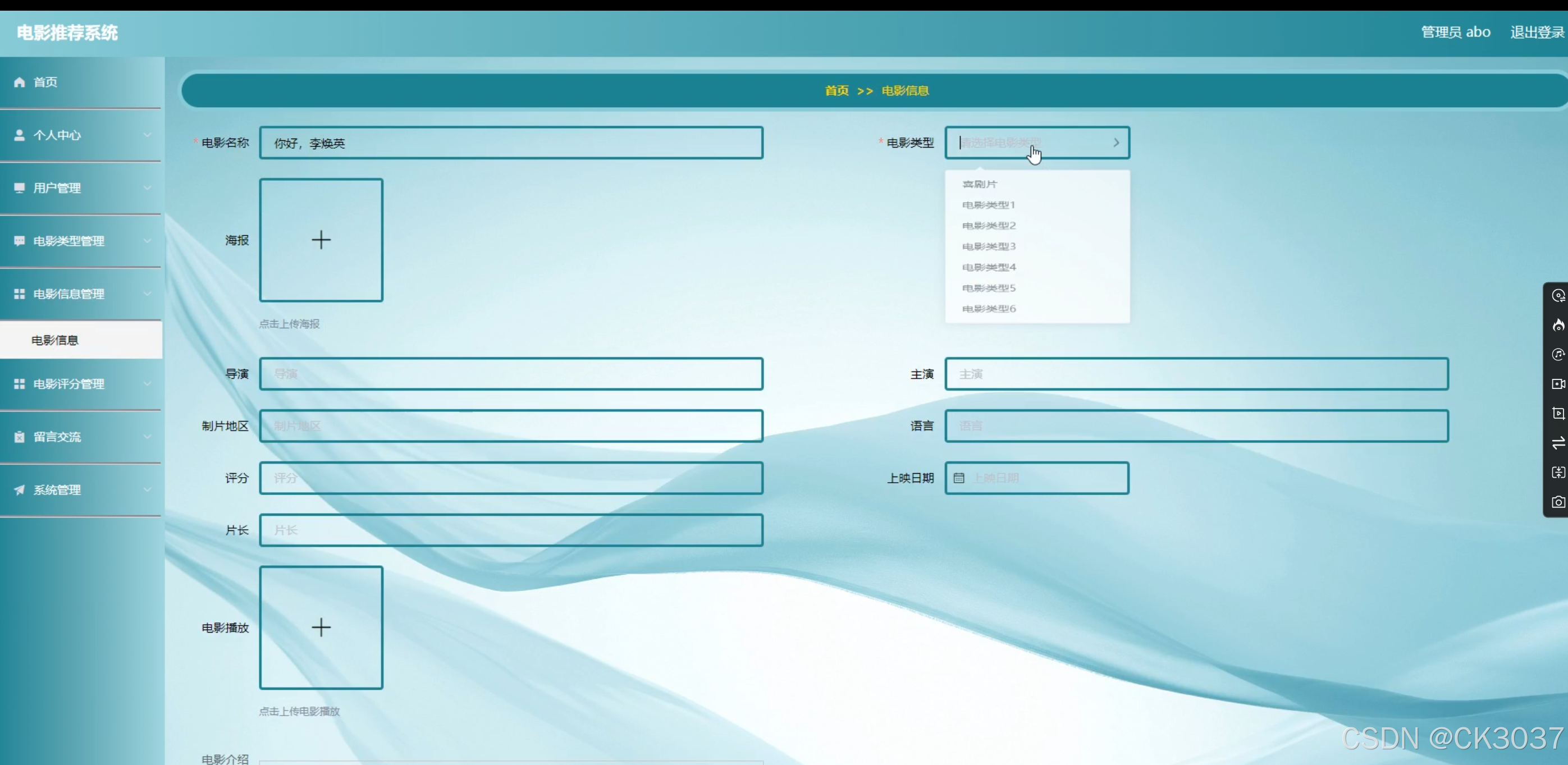The height and width of the screenshot is (765, 1568).
Task: Click the calendar icon in 上映日期 field
Action: click(x=959, y=478)
